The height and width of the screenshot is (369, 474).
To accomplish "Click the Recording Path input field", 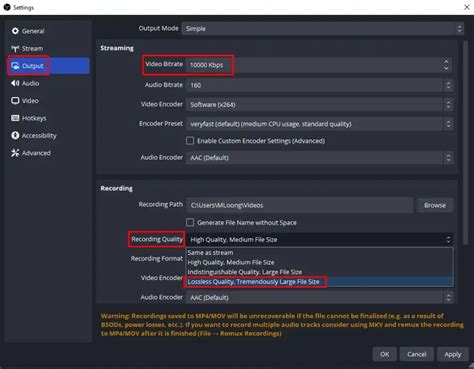I will 299,205.
